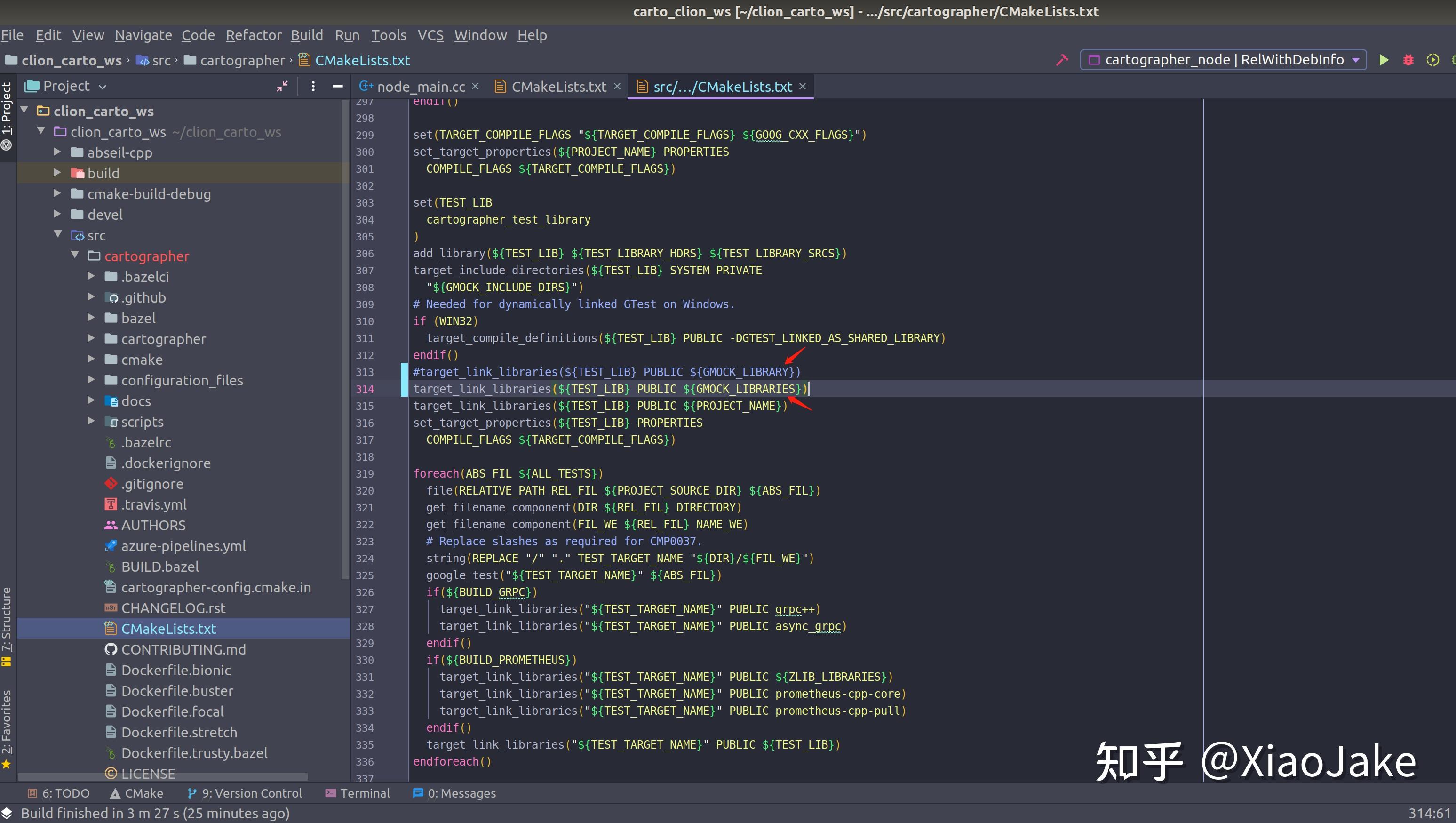Click the green Run button
Viewport: 1456px width, 823px height.
point(1383,60)
